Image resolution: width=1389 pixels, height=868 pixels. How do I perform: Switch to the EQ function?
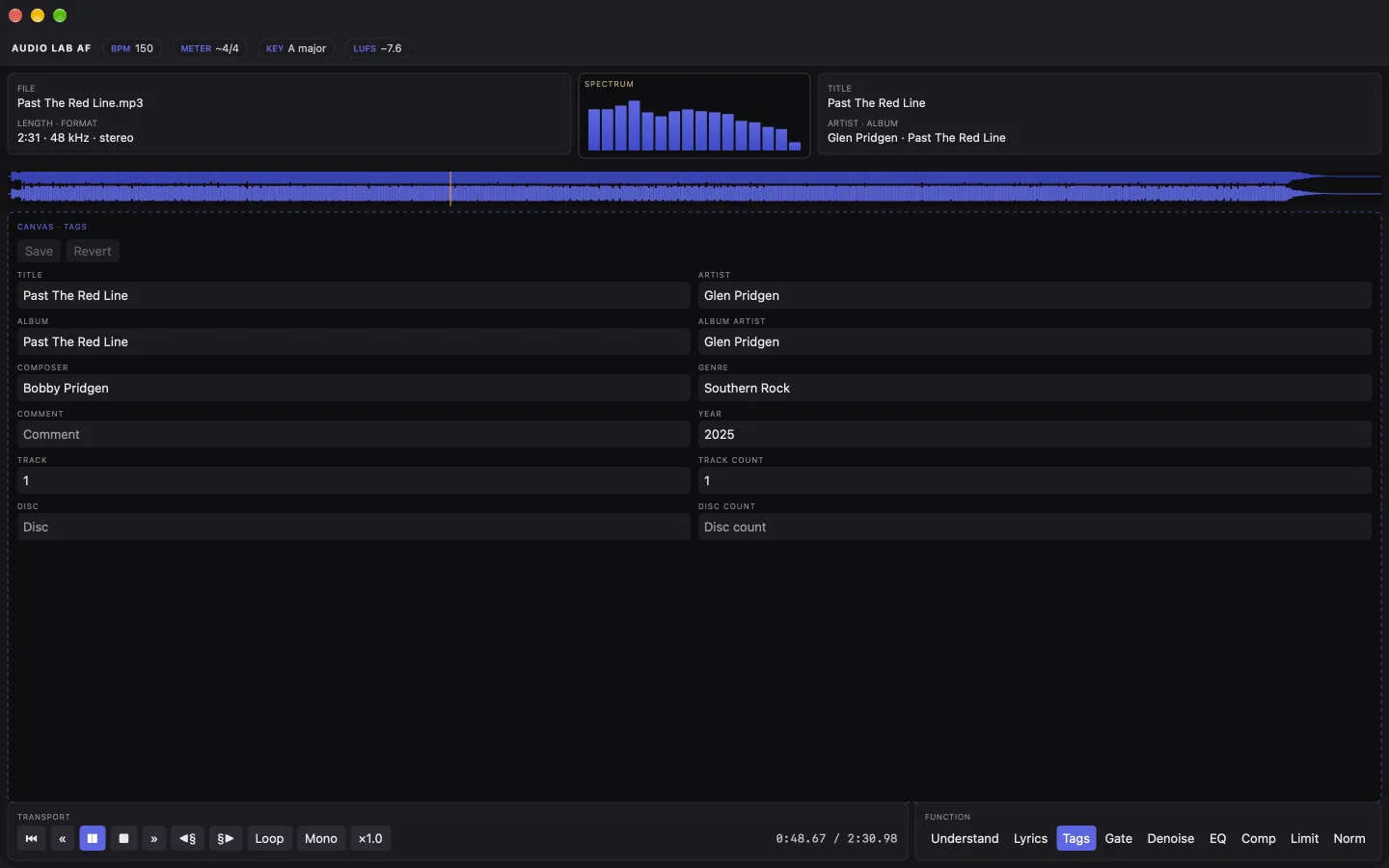1218,839
